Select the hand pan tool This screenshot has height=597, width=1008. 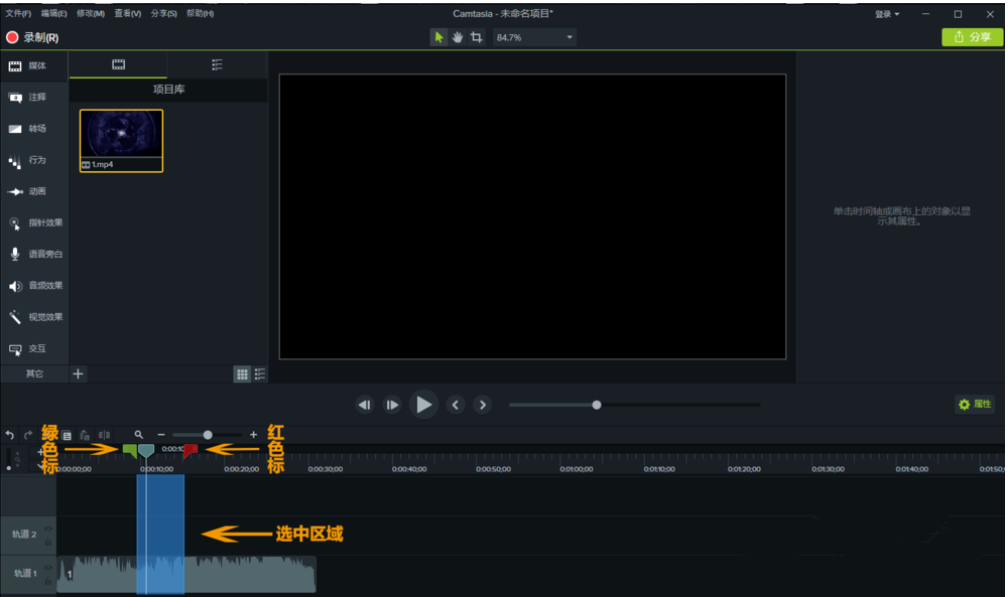pos(457,37)
